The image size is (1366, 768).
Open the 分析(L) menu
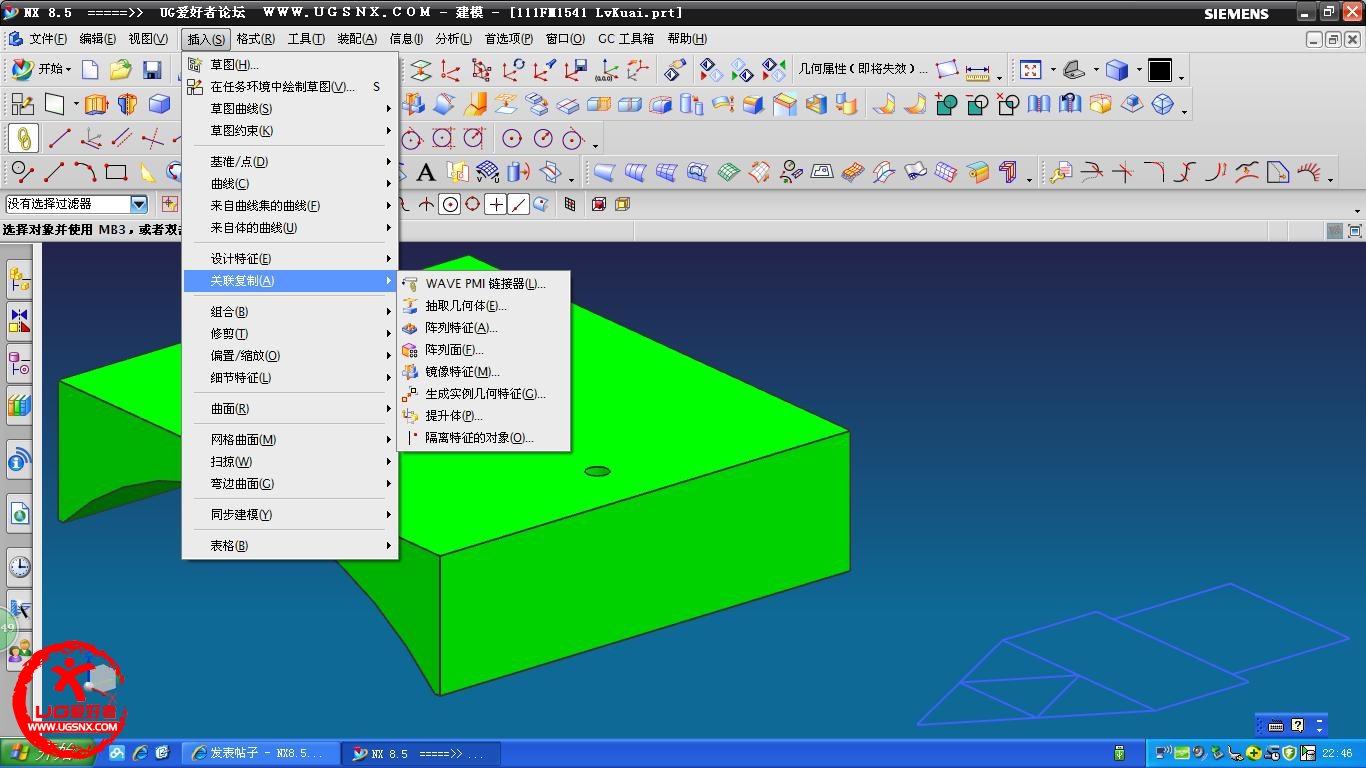click(x=453, y=39)
